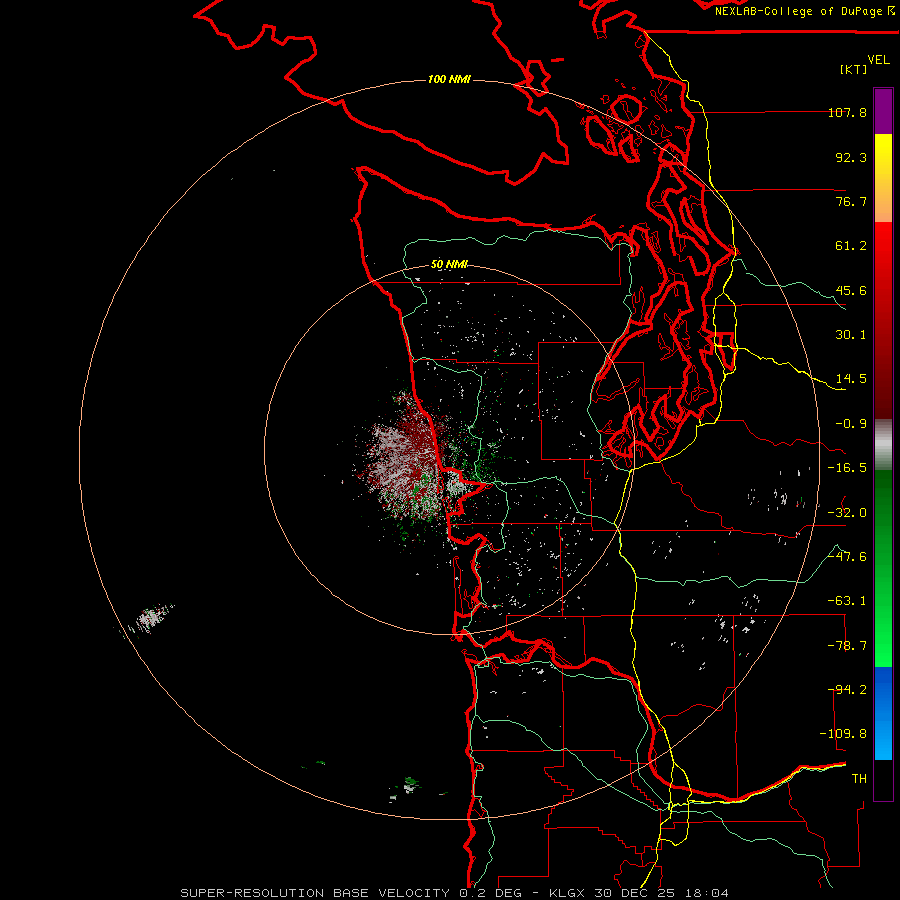Click the 107.8 legend value
The height and width of the screenshot is (900, 900).
(847, 112)
